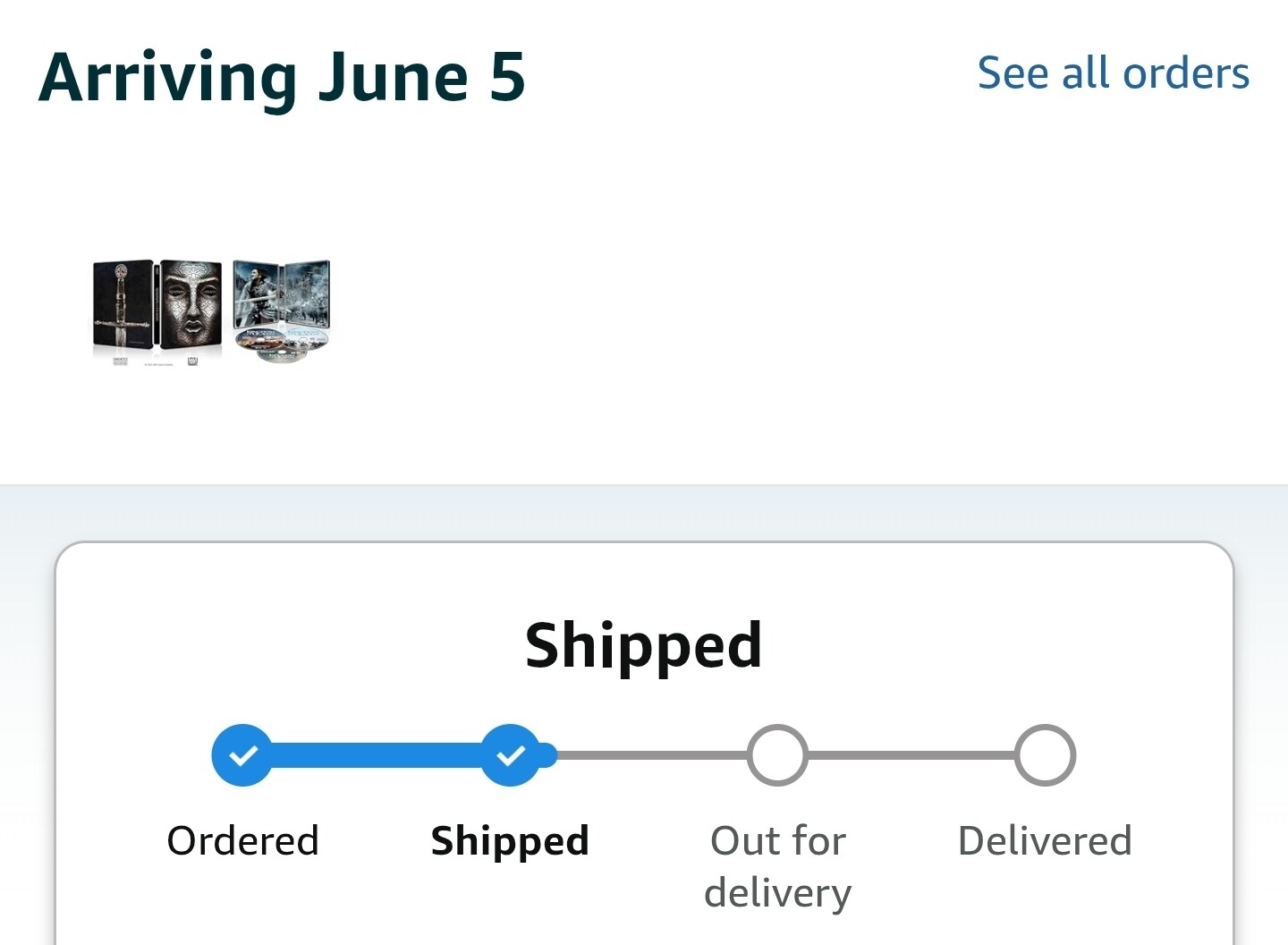1288x945 pixels.
Task: Click gray bar leading to Delivered circle
Action: coord(911,755)
